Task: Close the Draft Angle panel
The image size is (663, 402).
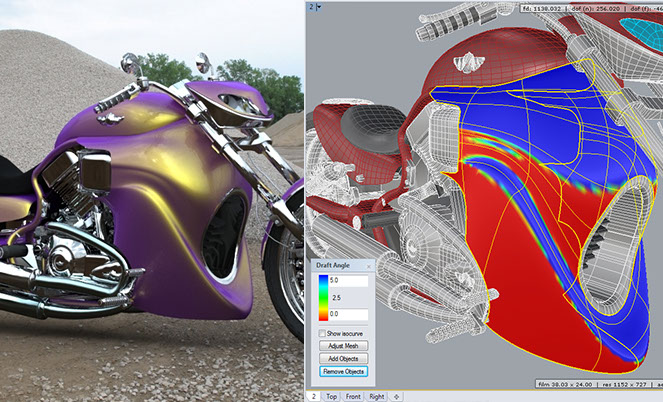Action: tap(368, 265)
